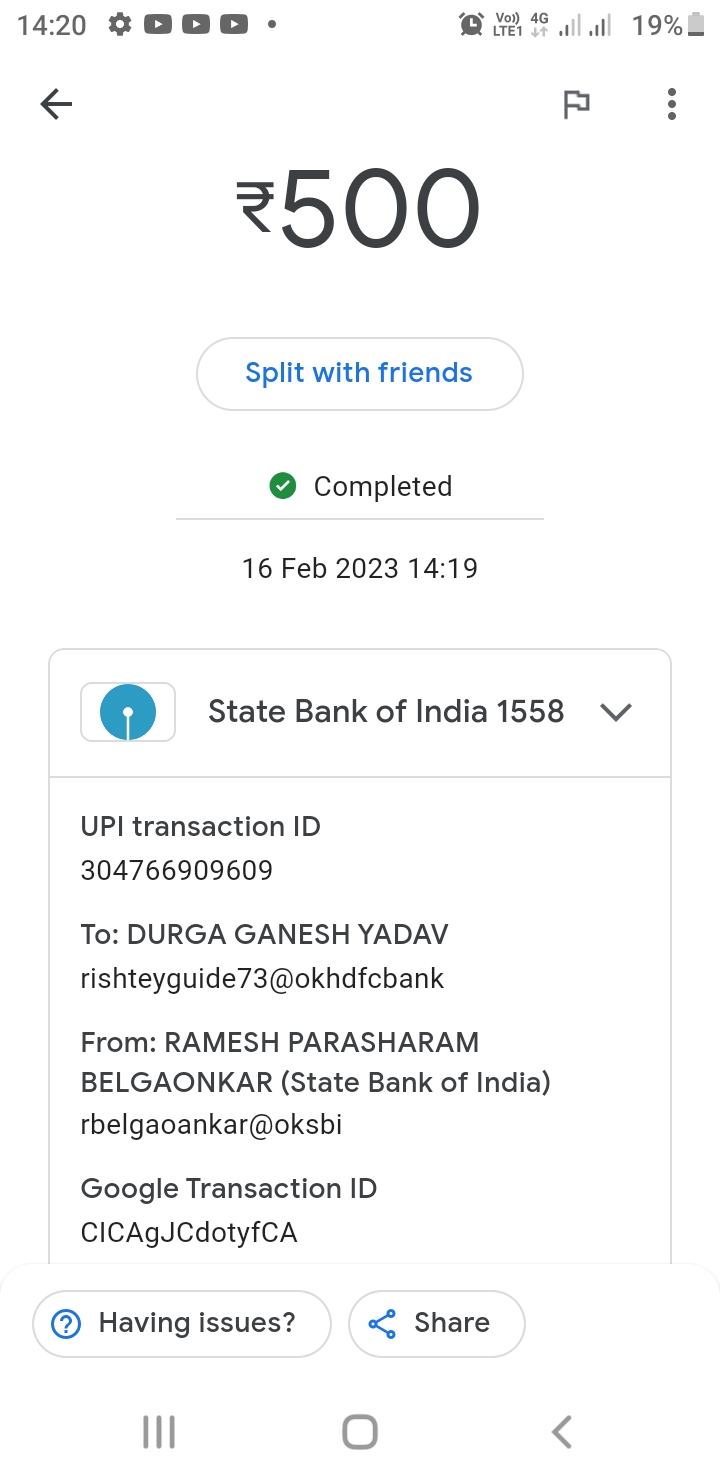Screen dimensions: 720x1480
Task: Open the three-dot overflow menu
Action: (x=671, y=104)
